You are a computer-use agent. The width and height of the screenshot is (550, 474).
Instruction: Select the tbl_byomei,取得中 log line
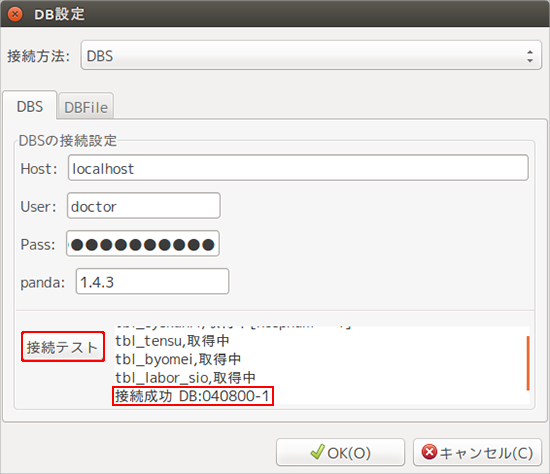[178, 359]
